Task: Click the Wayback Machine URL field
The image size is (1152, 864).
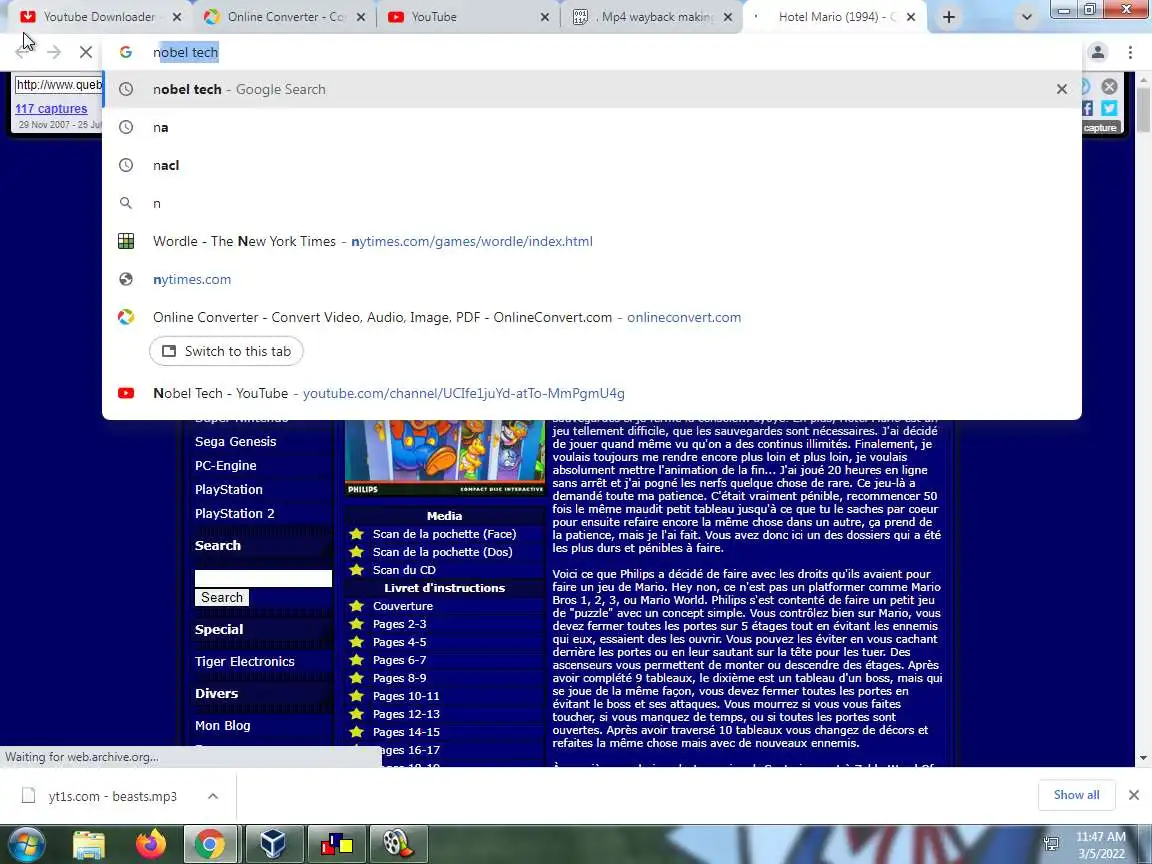Action: click(59, 84)
